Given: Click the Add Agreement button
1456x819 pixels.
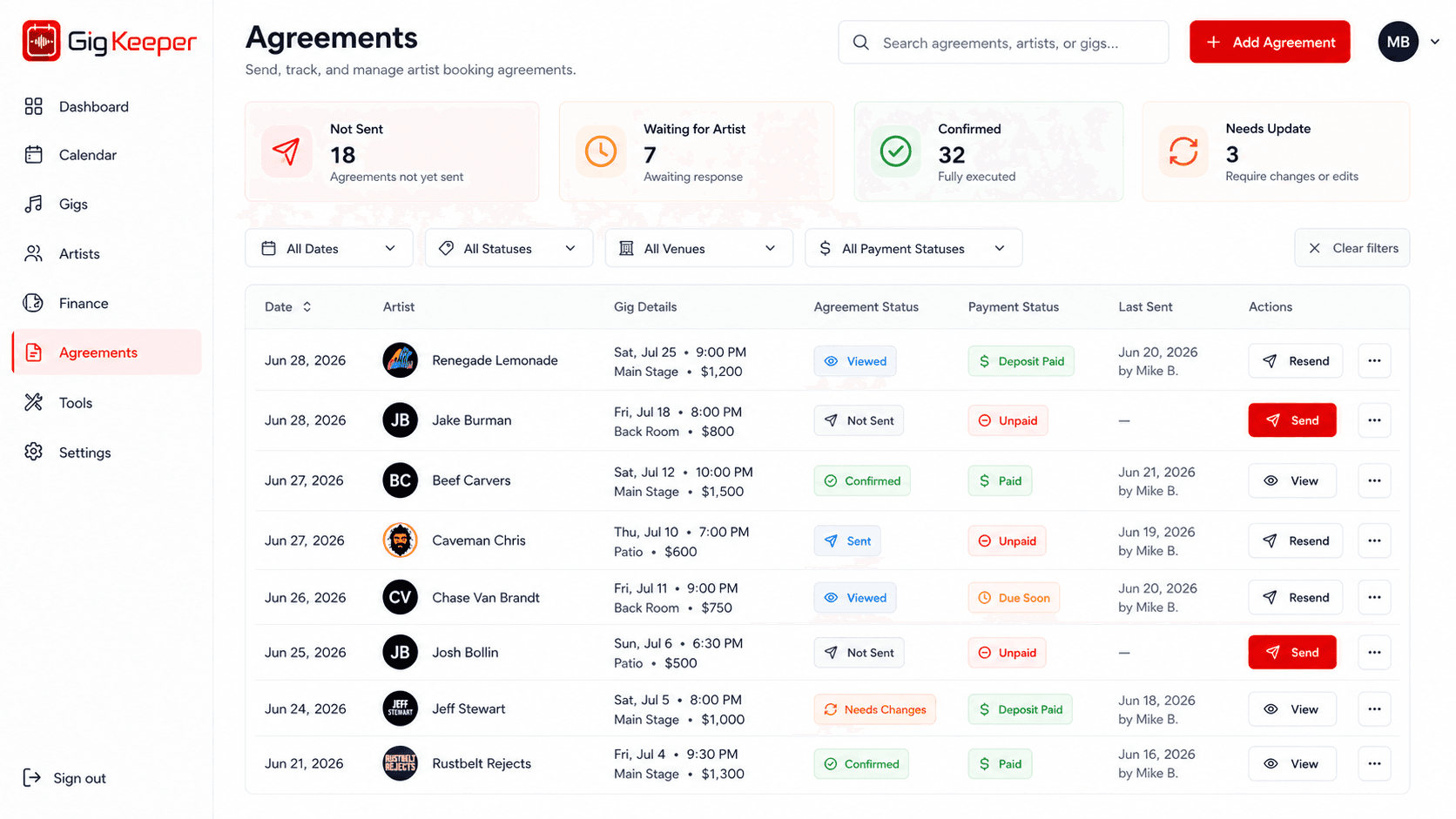Looking at the screenshot, I should [x=1270, y=42].
